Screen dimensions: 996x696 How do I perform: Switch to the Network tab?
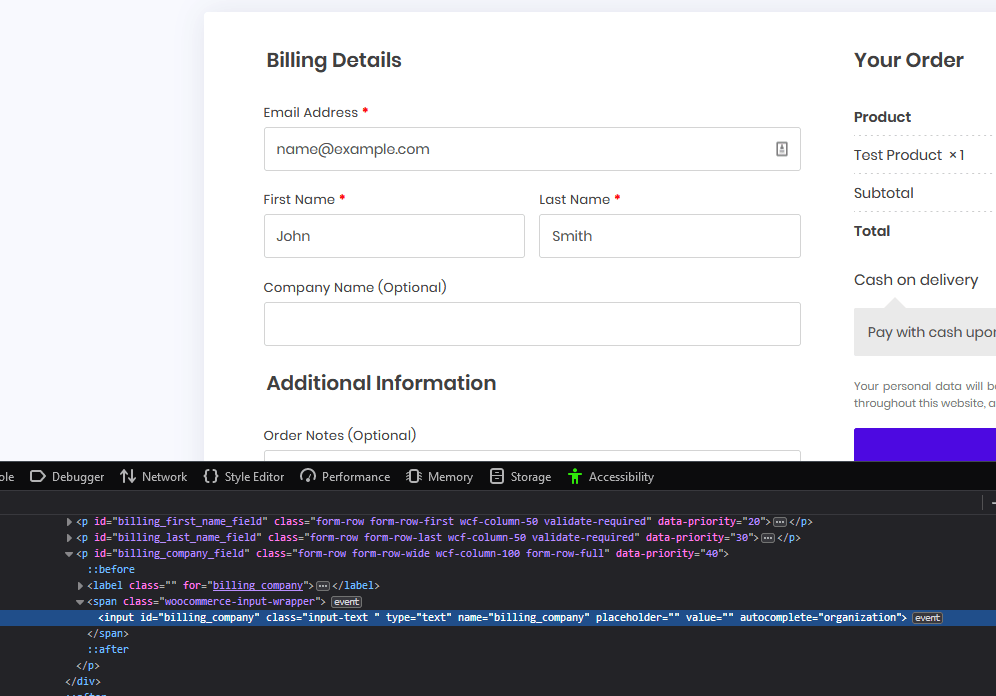coord(154,476)
